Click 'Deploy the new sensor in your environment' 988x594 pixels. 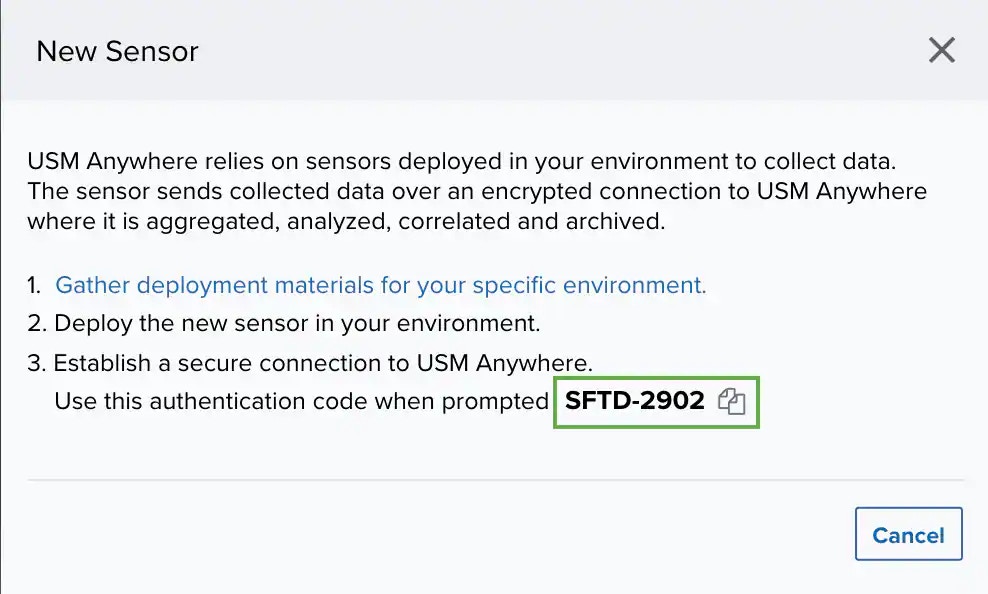tap(297, 324)
